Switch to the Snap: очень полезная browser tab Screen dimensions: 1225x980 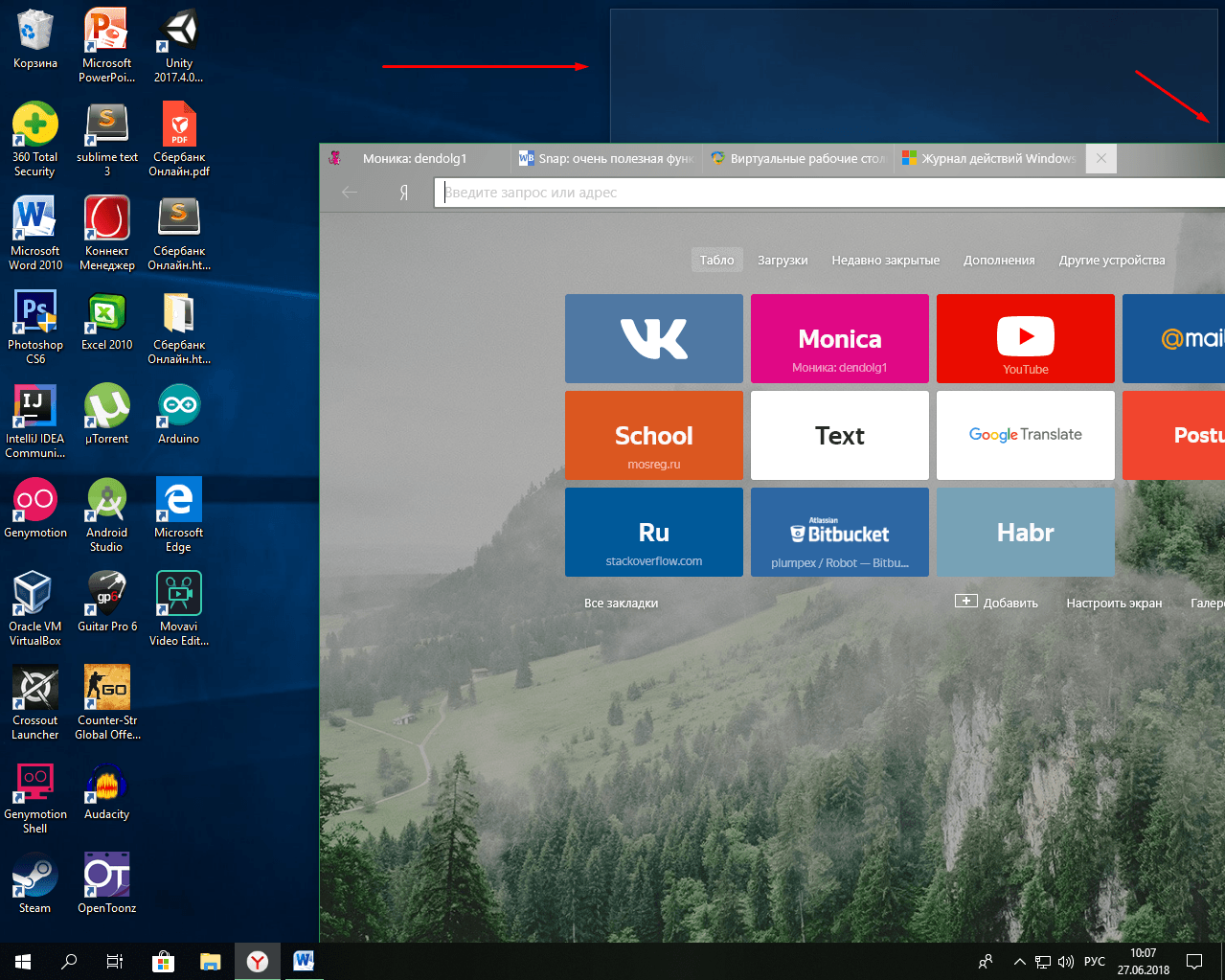(605, 158)
